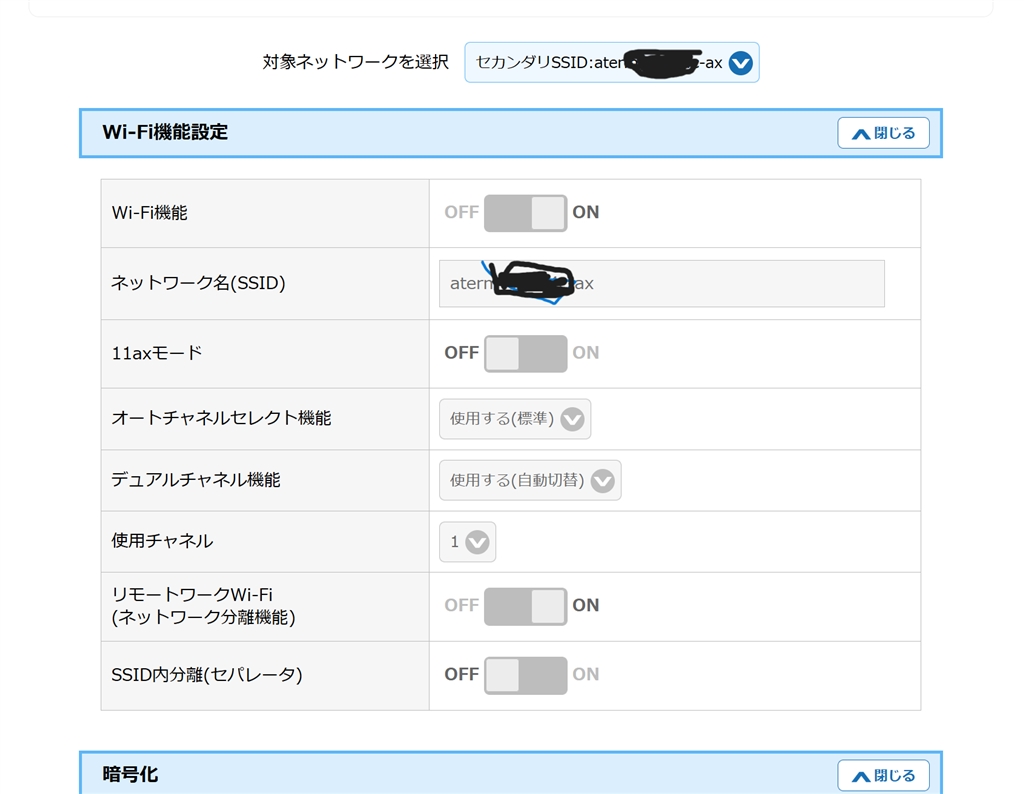Viewport: 1024px width, 794px height.
Task: Toggle SSID内分離(セパレータ) switch
Action: (x=525, y=675)
